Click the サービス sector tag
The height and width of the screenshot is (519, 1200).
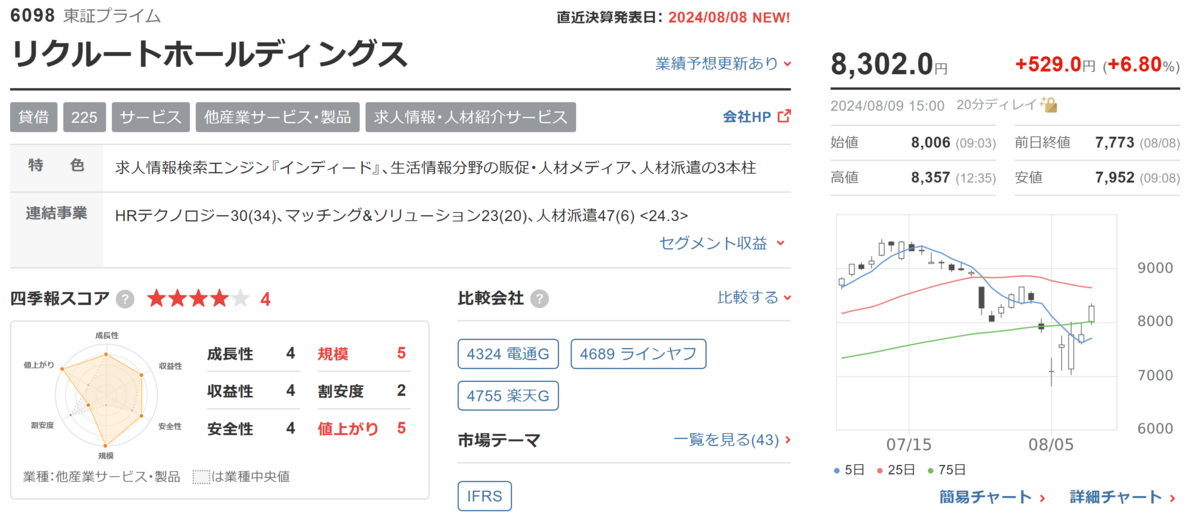point(150,117)
